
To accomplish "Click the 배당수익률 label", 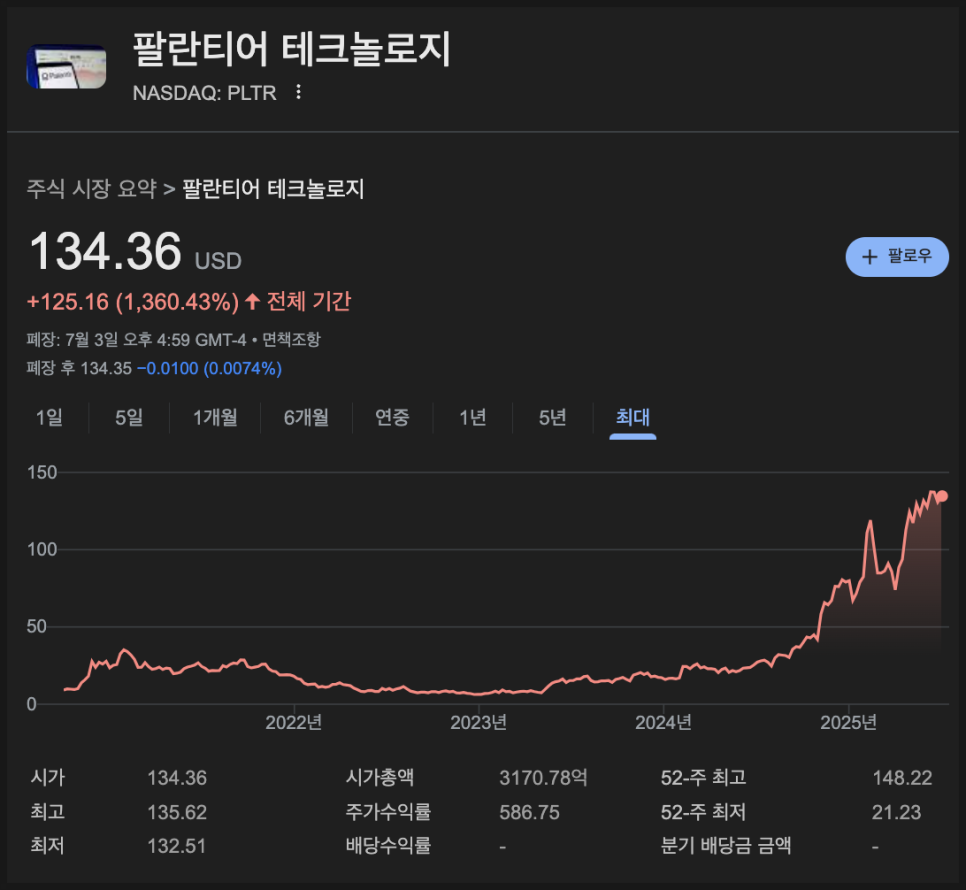I will point(388,846).
